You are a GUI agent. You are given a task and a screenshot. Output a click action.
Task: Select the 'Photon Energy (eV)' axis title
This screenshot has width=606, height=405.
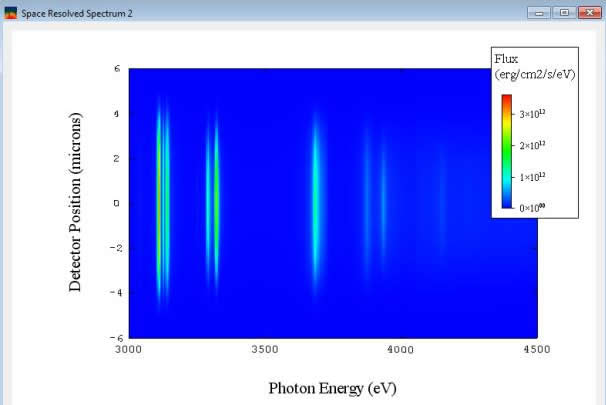[333, 387]
